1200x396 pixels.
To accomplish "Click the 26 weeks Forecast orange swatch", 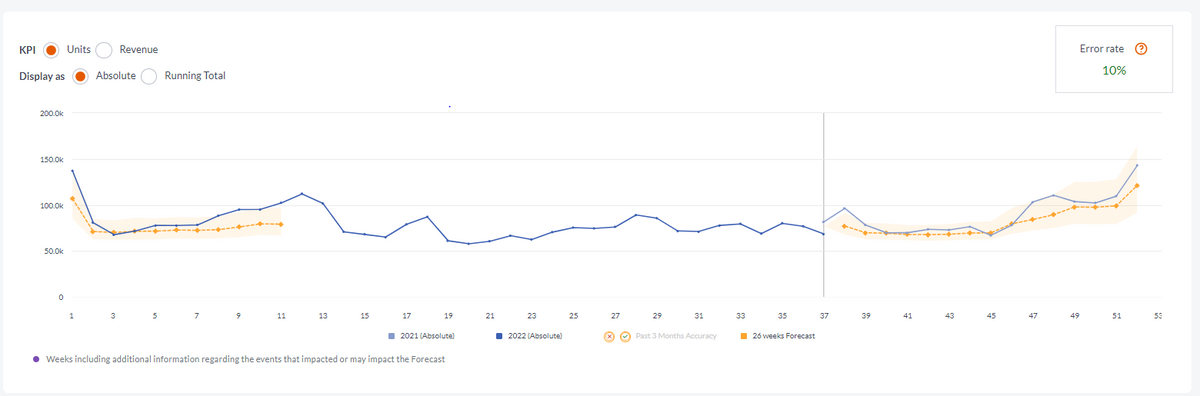I will click(x=744, y=335).
